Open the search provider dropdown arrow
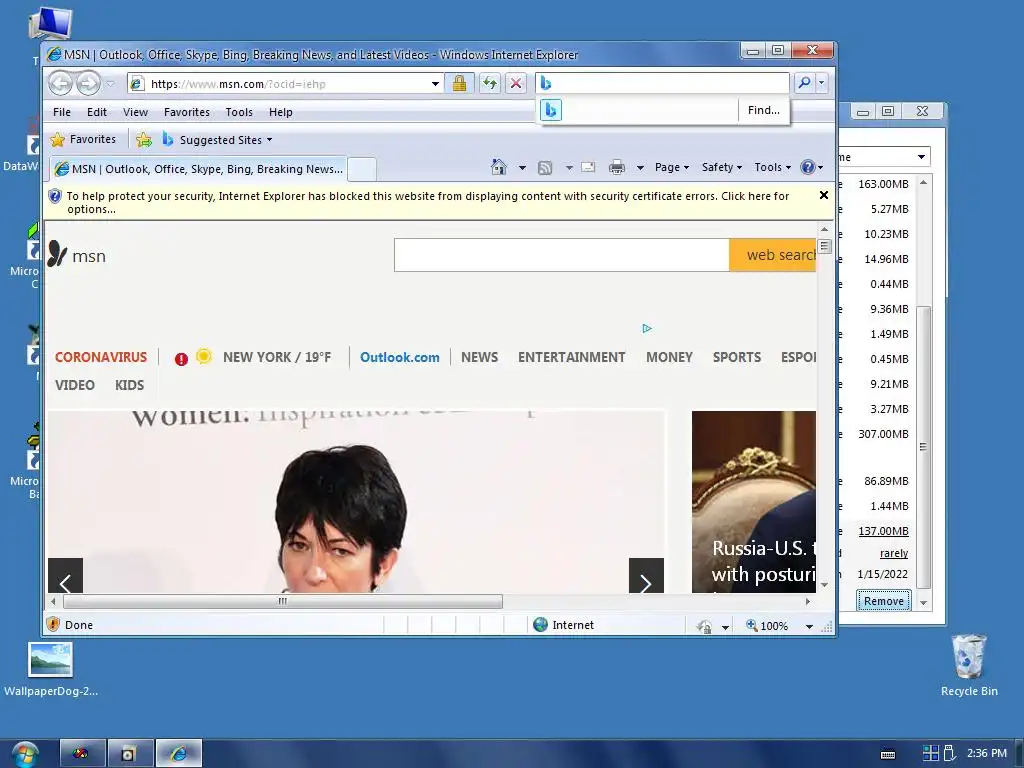The width and height of the screenshot is (1024, 768). click(822, 83)
